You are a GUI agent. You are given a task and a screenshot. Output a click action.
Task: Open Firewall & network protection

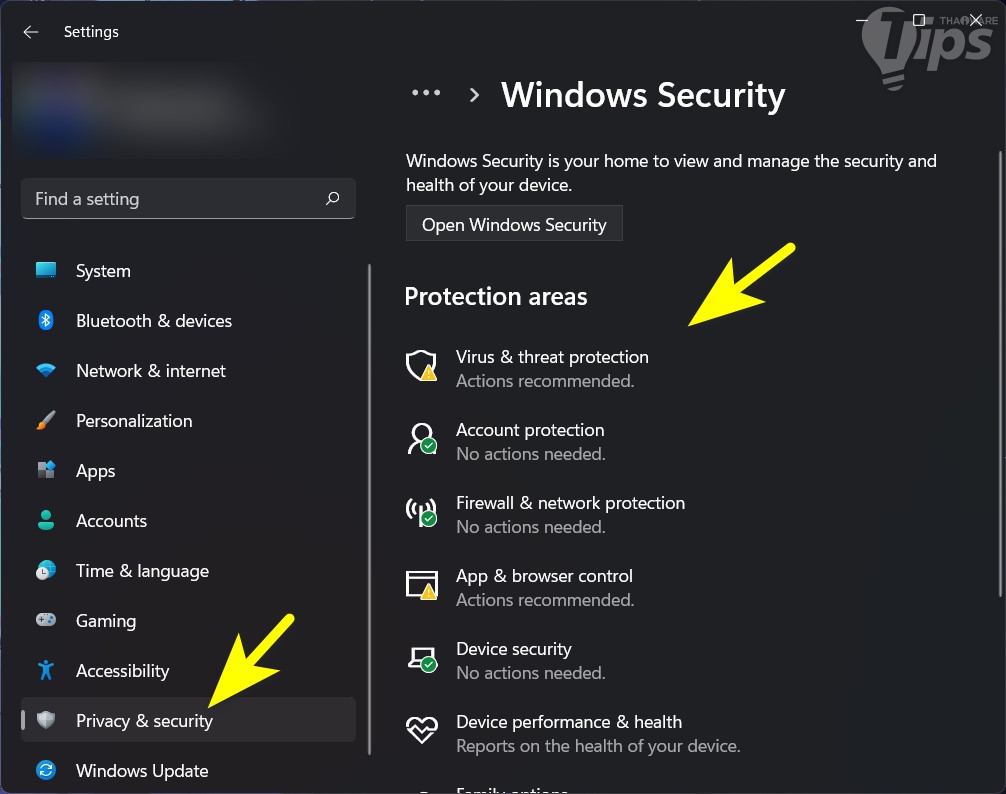click(570, 504)
